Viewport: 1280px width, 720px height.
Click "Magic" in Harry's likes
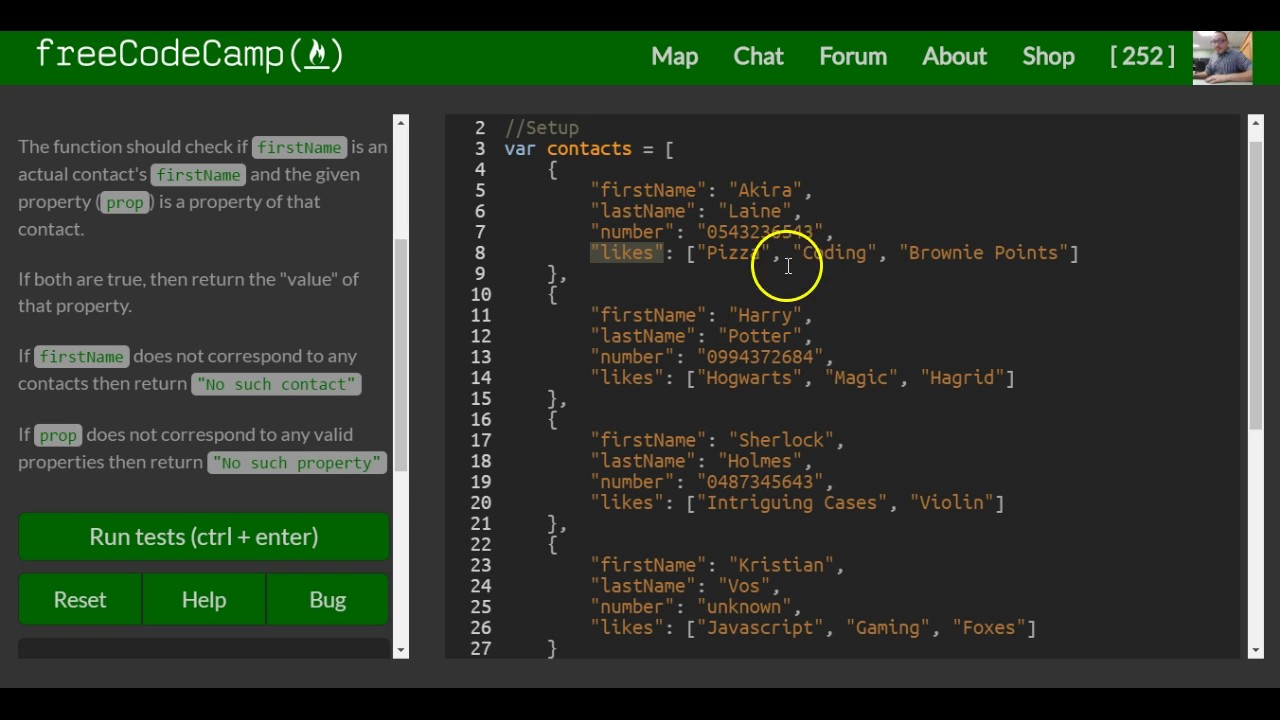(861, 378)
